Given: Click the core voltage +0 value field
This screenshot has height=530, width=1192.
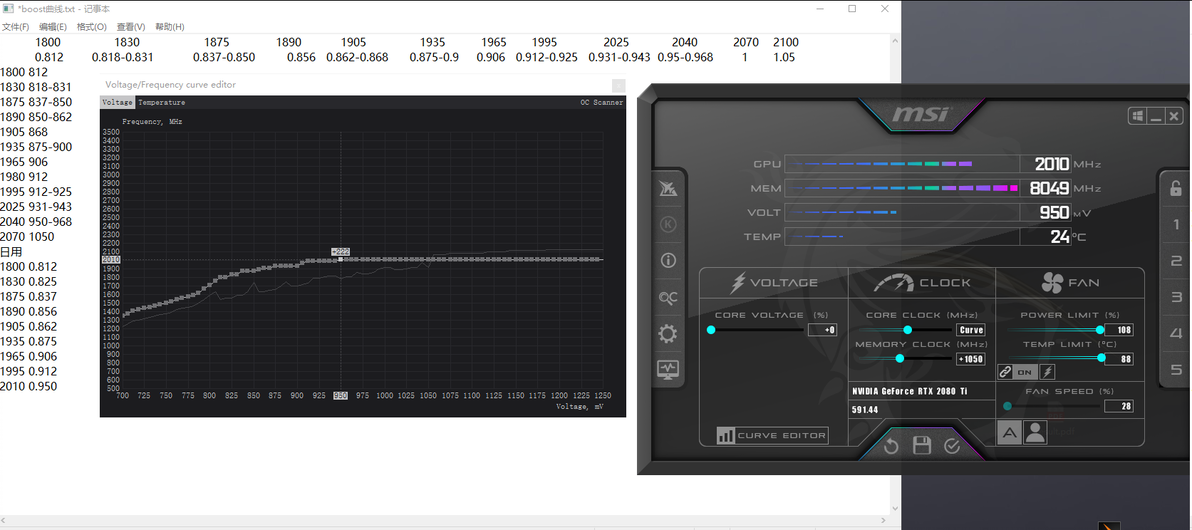Looking at the screenshot, I should [x=822, y=330].
